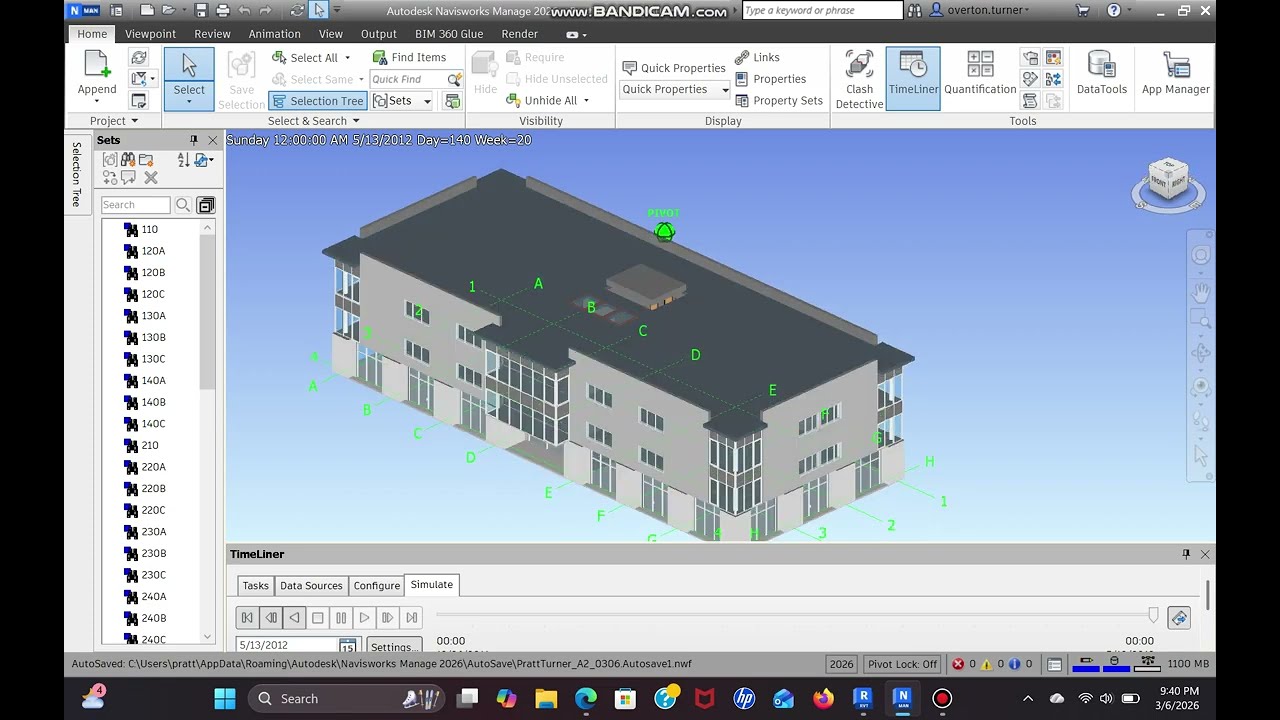Click the Print quick-access icon
The height and width of the screenshot is (720, 1280).
point(222,11)
